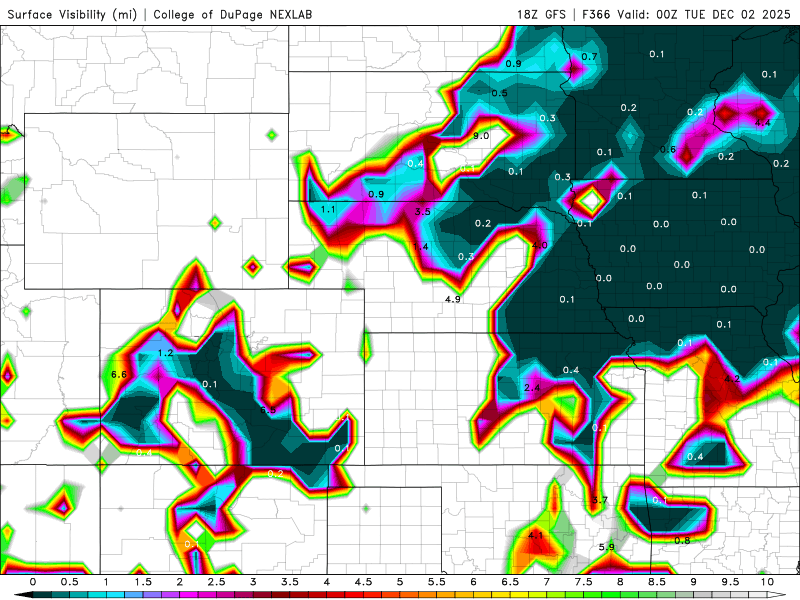Click the 3.7 visibility value

pos(599,499)
